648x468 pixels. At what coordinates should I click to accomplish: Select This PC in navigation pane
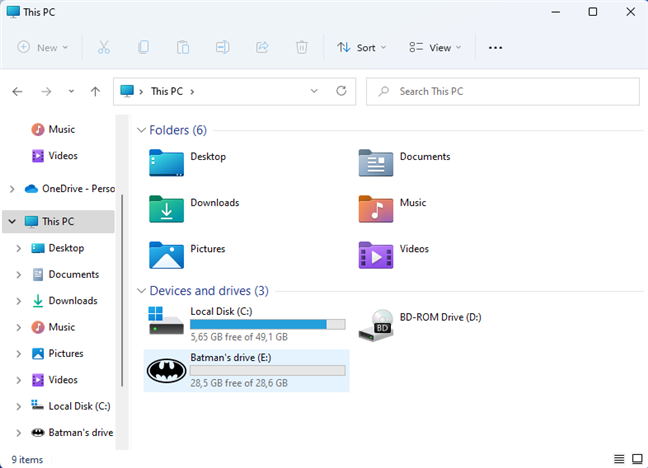[58, 222]
